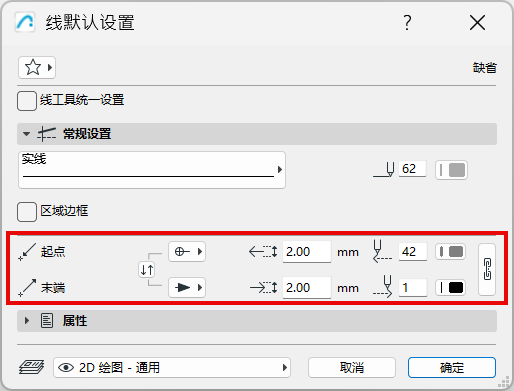This screenshot has width=514, height=391.
Task: Click the 末端 arrow size icon
Action: coord(263,287)
